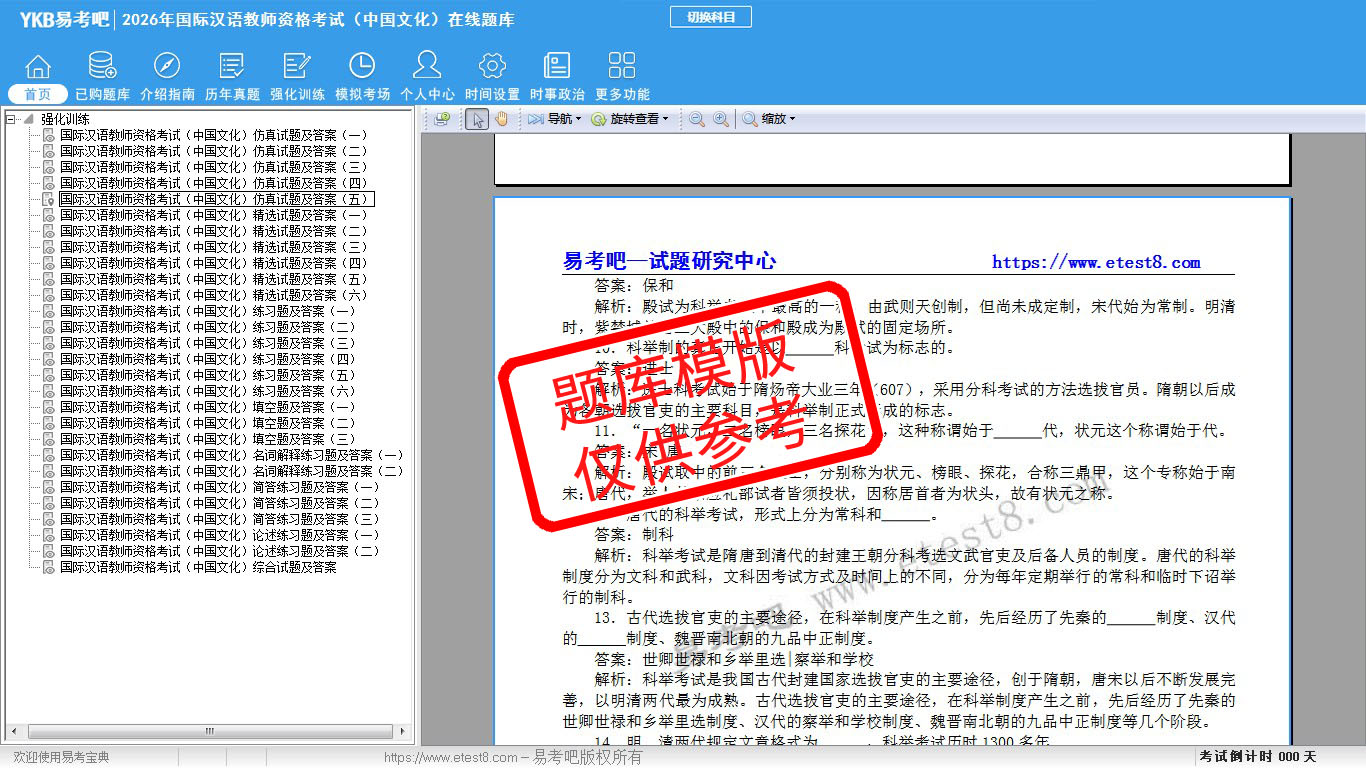
Task: Click the 切换科目 switch subject button
Action: pos(710,17)
